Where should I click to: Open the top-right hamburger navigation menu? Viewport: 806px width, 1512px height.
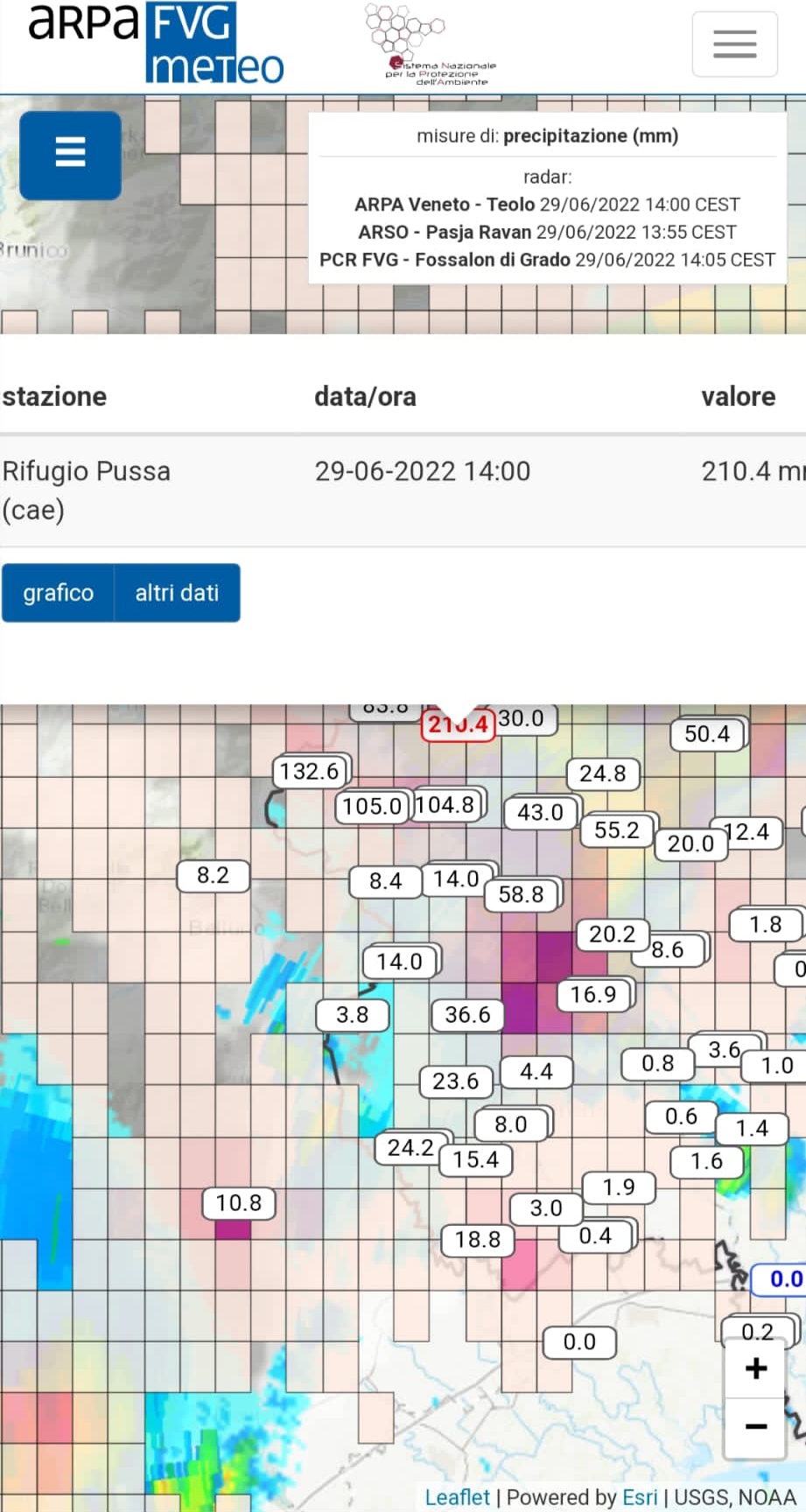(x=734, y=44)
